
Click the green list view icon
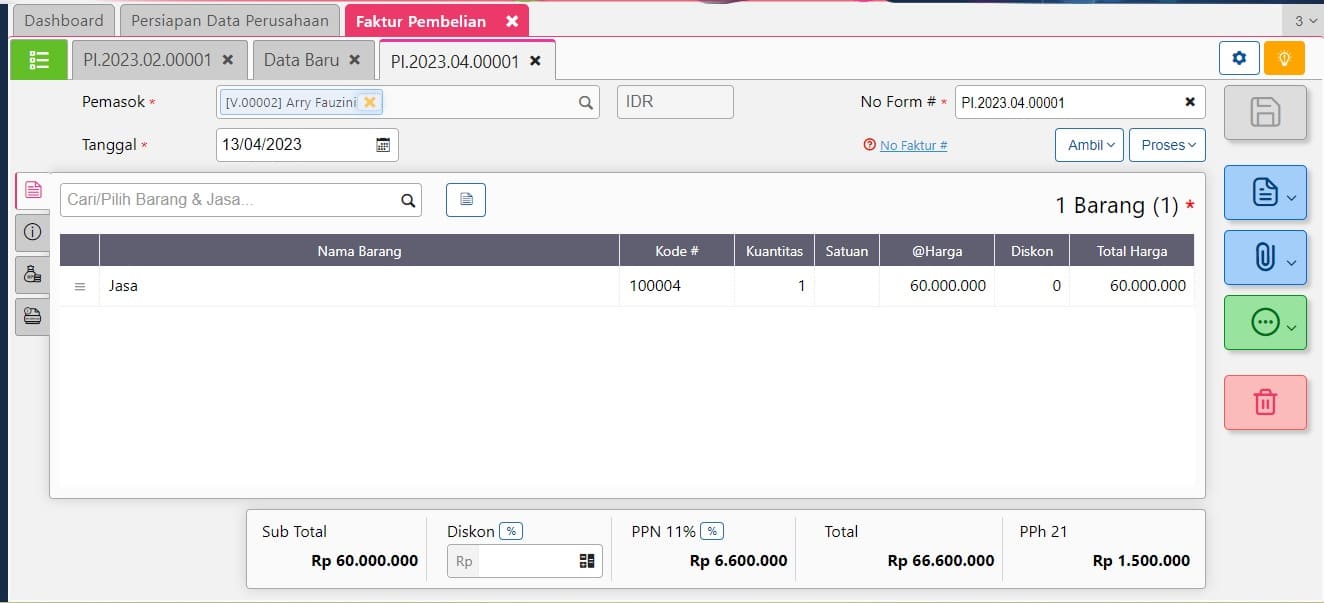pos(39,60)
